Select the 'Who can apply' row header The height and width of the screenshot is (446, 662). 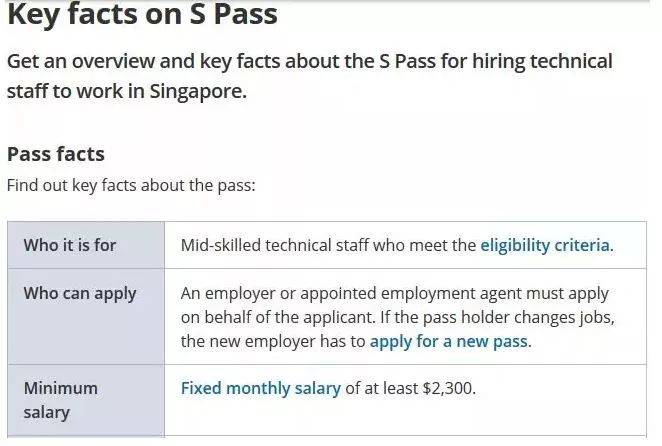pyautogui.click(x=80, y=294)
